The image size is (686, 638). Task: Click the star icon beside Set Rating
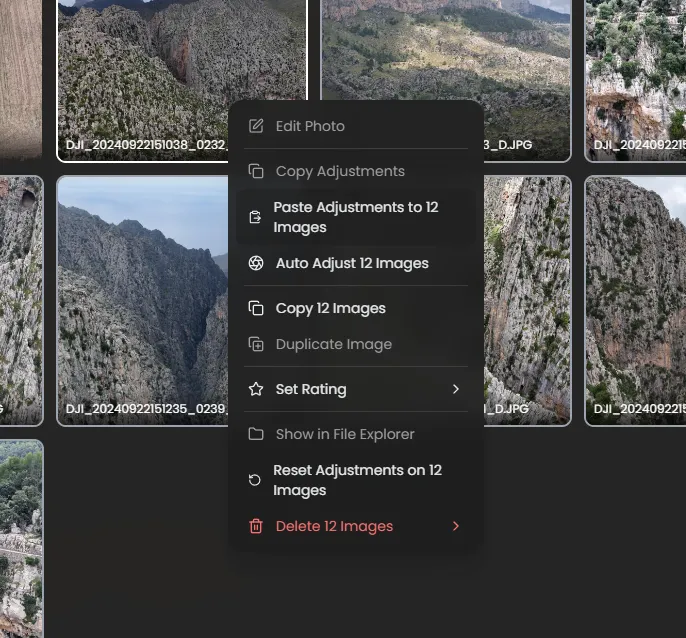(256, 389)
